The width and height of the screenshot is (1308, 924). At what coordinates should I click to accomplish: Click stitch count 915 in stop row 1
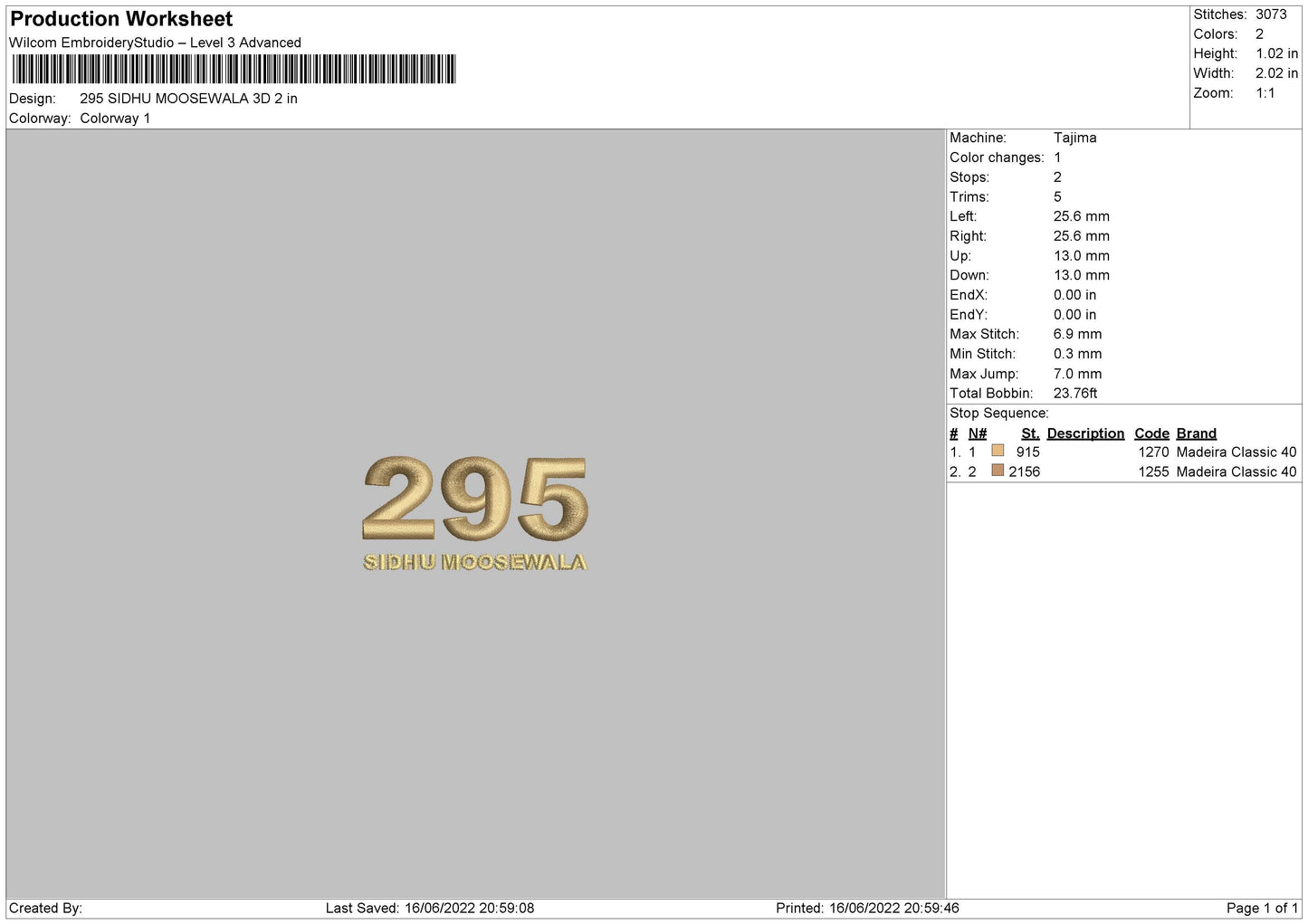point(1027,452)
